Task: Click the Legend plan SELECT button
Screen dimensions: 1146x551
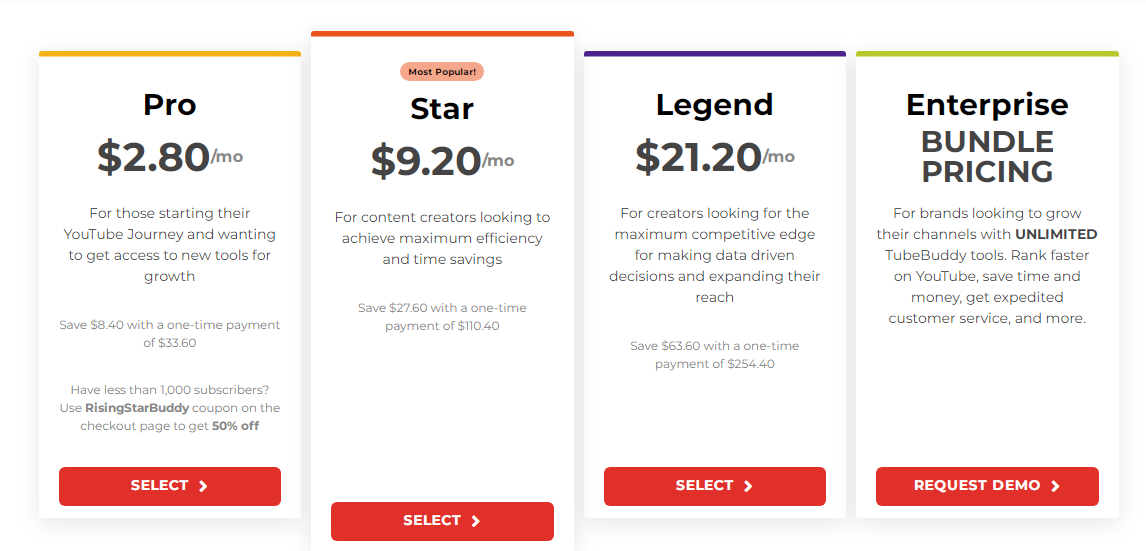Action: click(x=714, y=486)
